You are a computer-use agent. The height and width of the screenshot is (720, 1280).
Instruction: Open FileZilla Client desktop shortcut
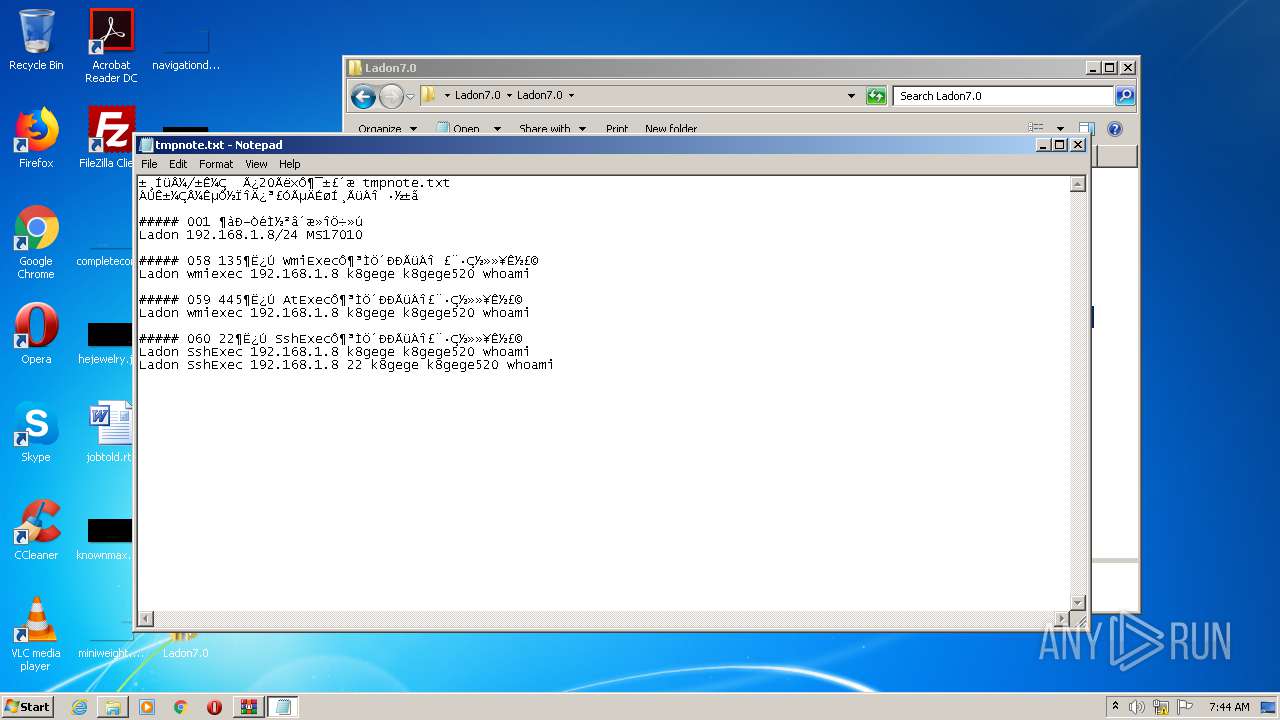[x=110, y=138]
